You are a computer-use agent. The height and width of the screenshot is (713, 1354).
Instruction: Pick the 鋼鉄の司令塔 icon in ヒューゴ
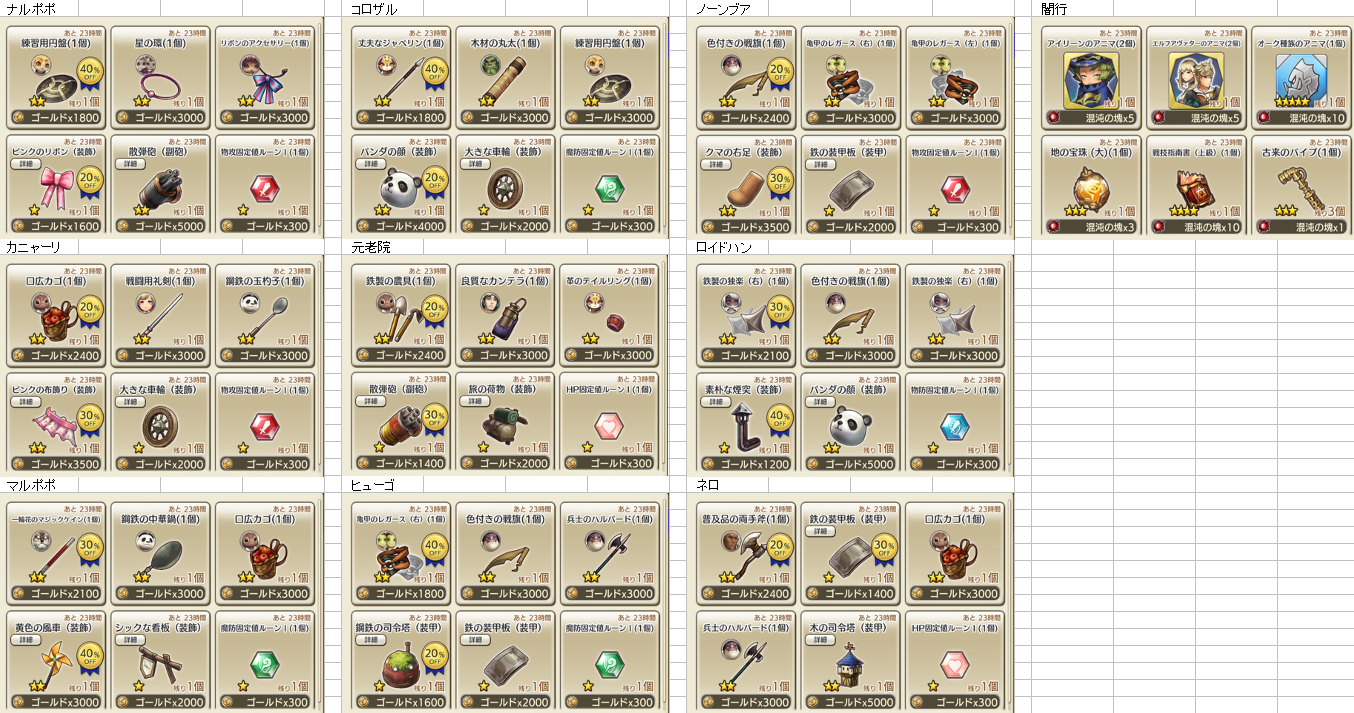tap(399, 666)
